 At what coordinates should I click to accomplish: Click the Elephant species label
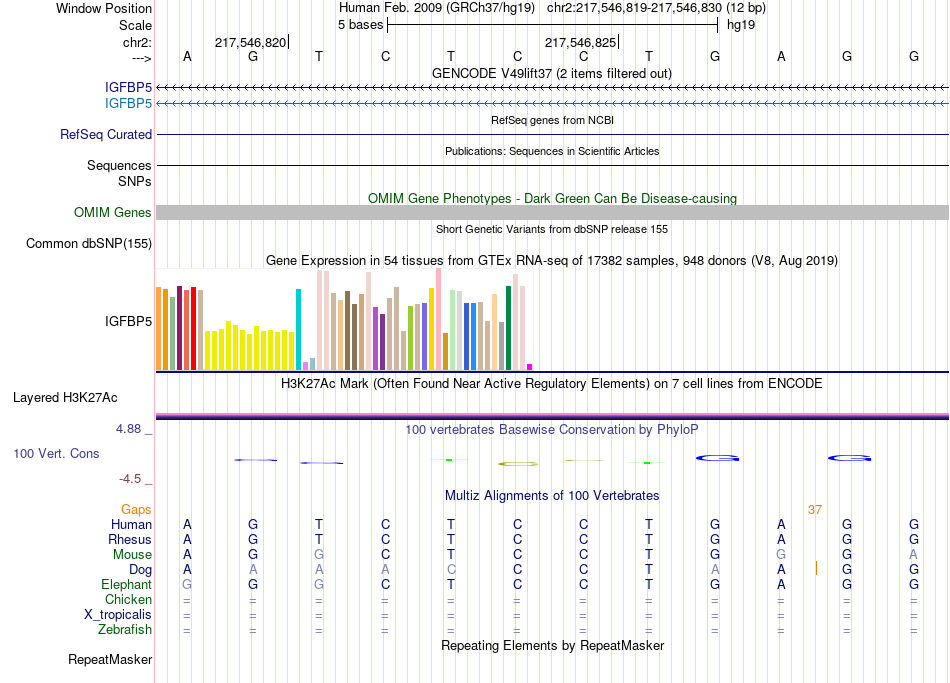127,585
